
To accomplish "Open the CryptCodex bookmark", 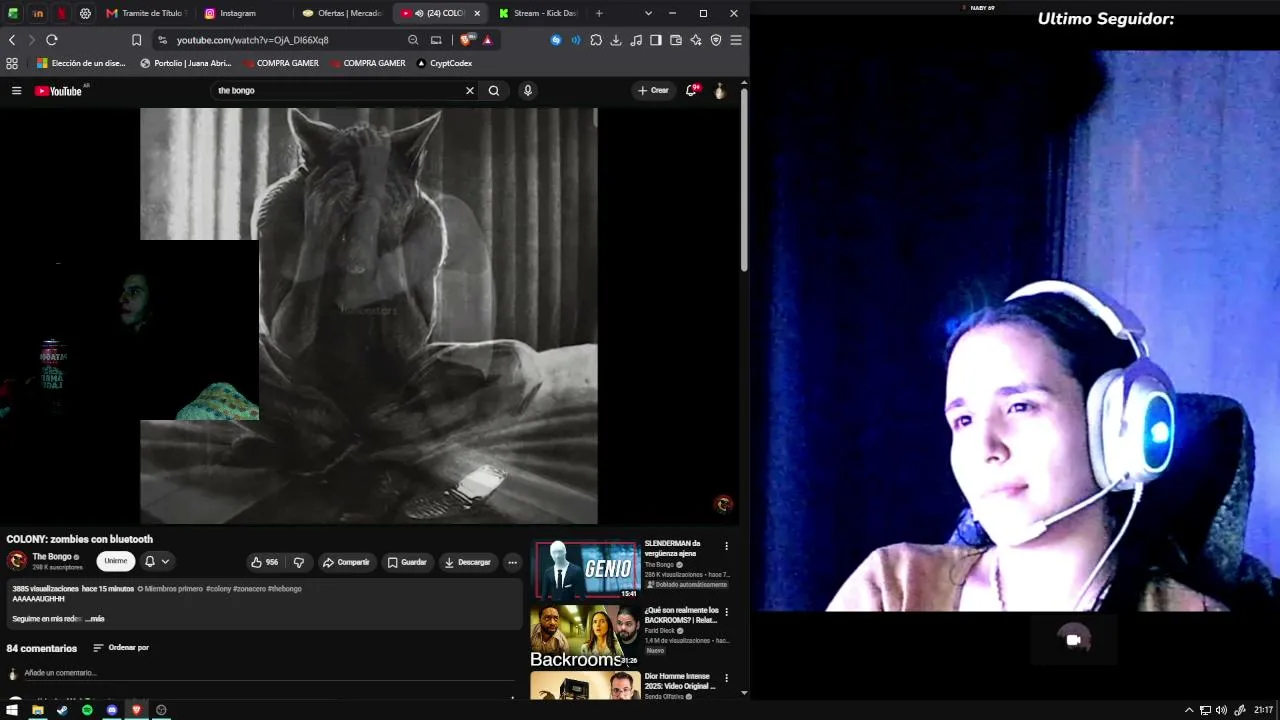I will [x=444, y=63].
